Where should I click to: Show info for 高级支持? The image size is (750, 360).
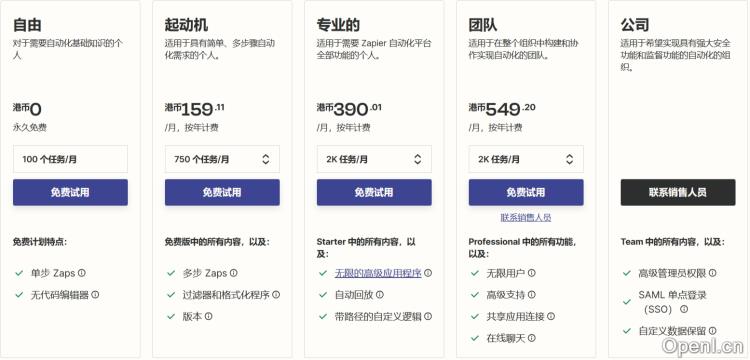pos(531,295)
